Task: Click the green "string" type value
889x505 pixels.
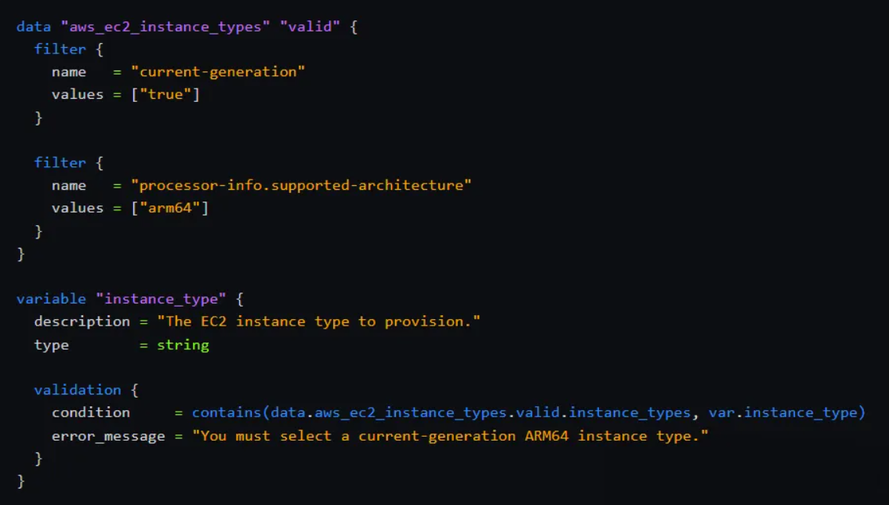Action: click(x=183, y=345)
